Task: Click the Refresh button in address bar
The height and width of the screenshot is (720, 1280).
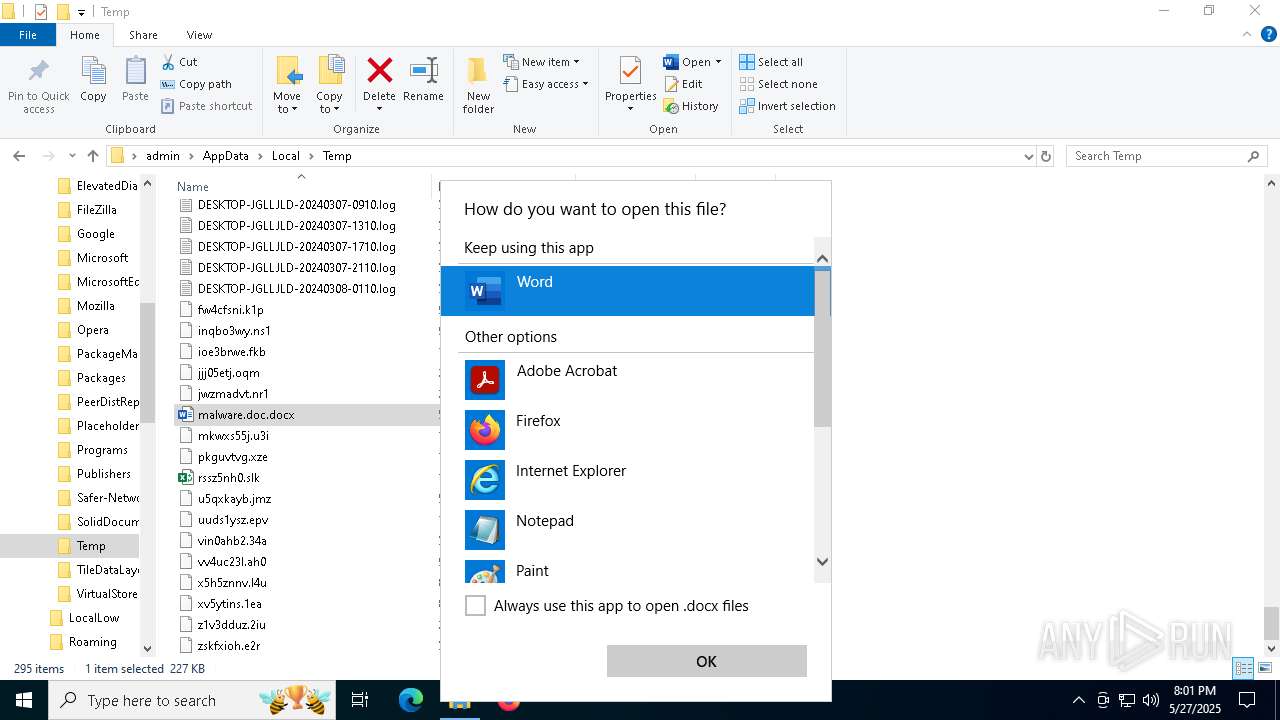Action: [x=1046, y=156]
